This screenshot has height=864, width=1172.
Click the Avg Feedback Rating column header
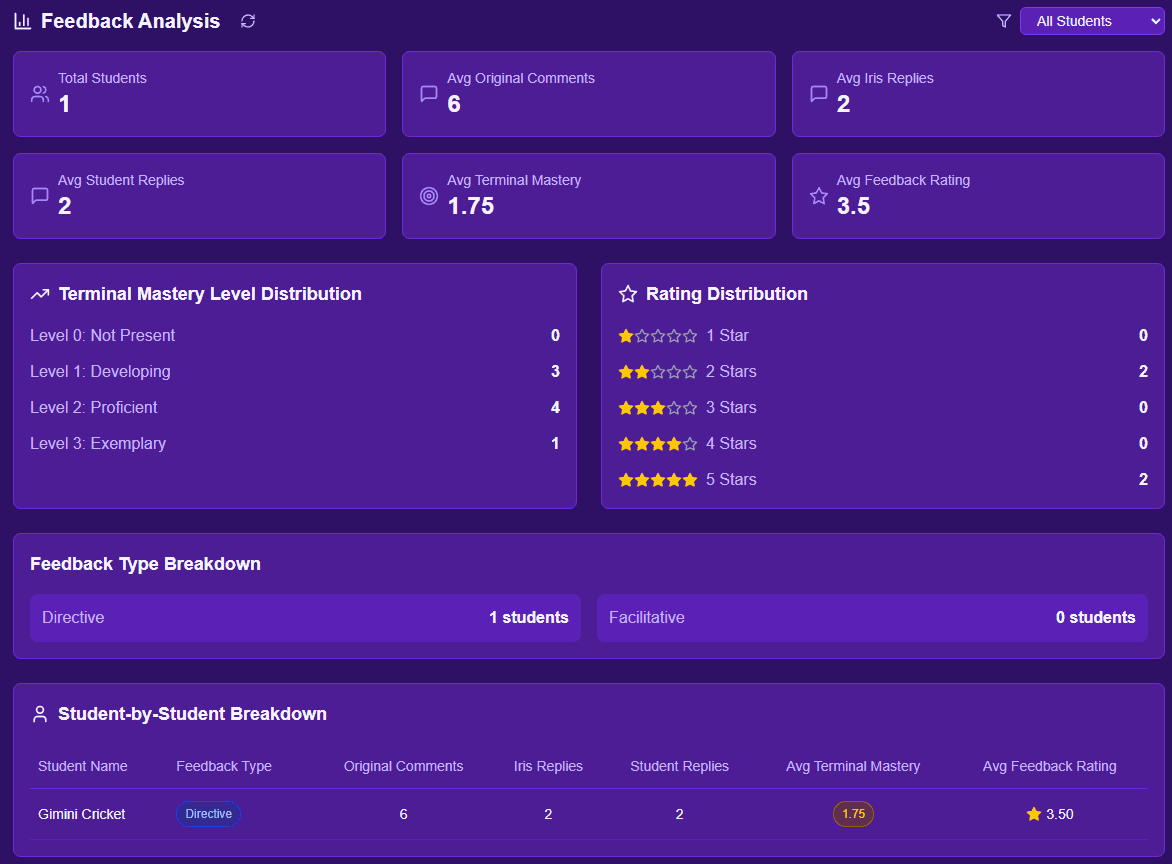(1049, 766)
